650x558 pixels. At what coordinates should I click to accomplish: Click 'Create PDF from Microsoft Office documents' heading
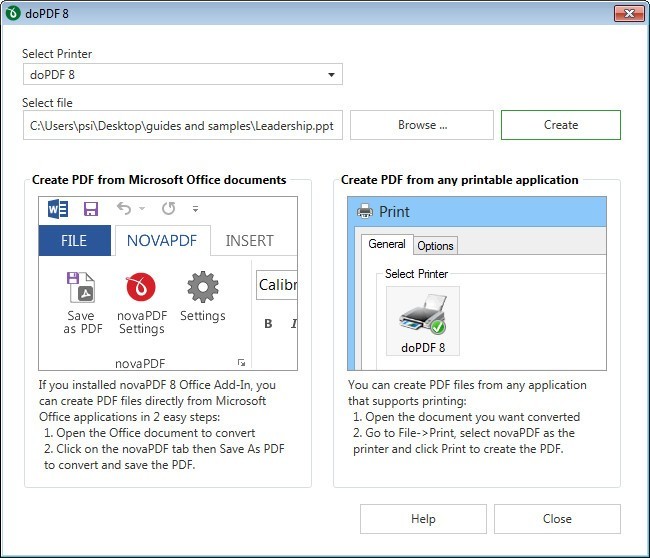(159, 180)
